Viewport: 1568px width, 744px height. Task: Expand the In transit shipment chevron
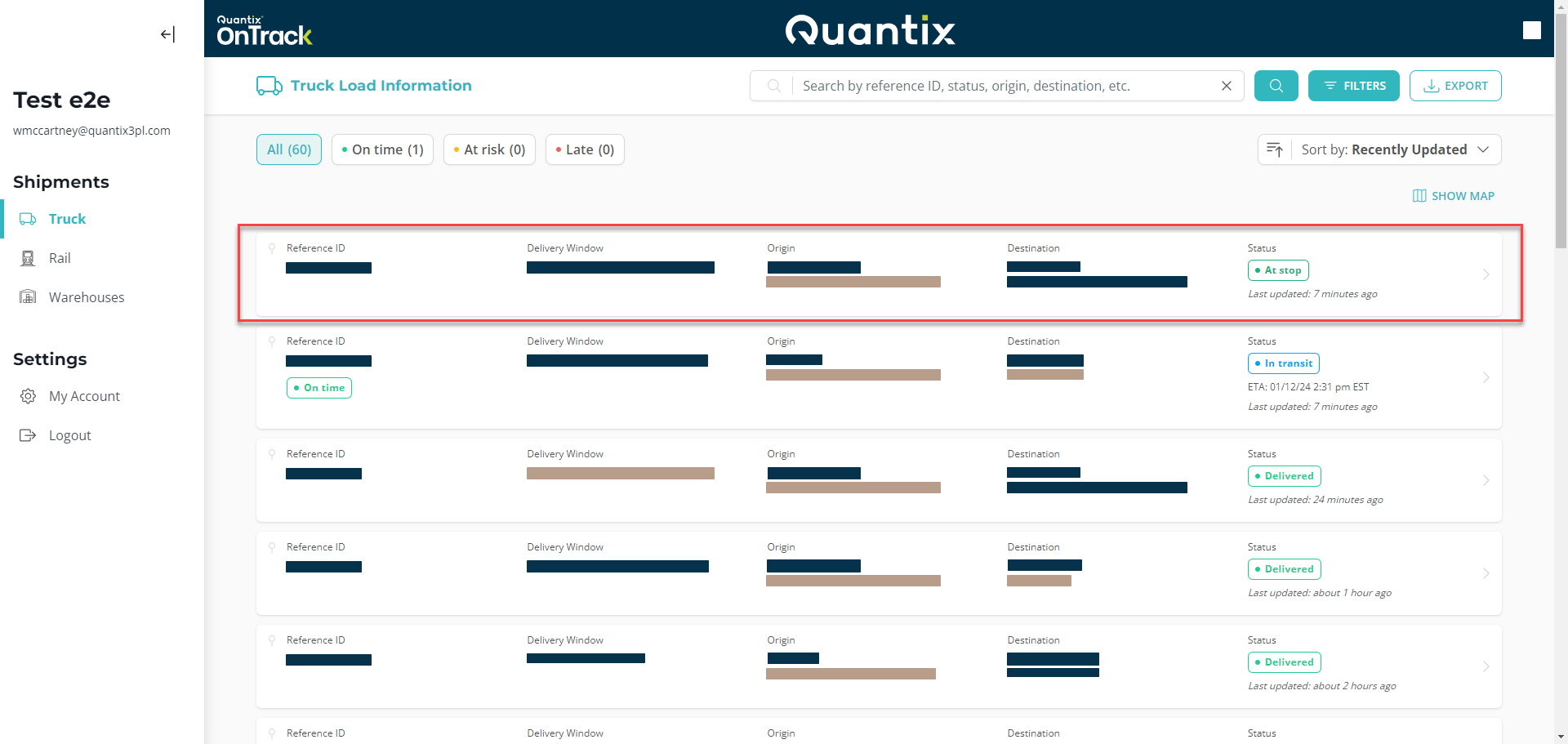pyautogui.click(x=1486, y=377)
